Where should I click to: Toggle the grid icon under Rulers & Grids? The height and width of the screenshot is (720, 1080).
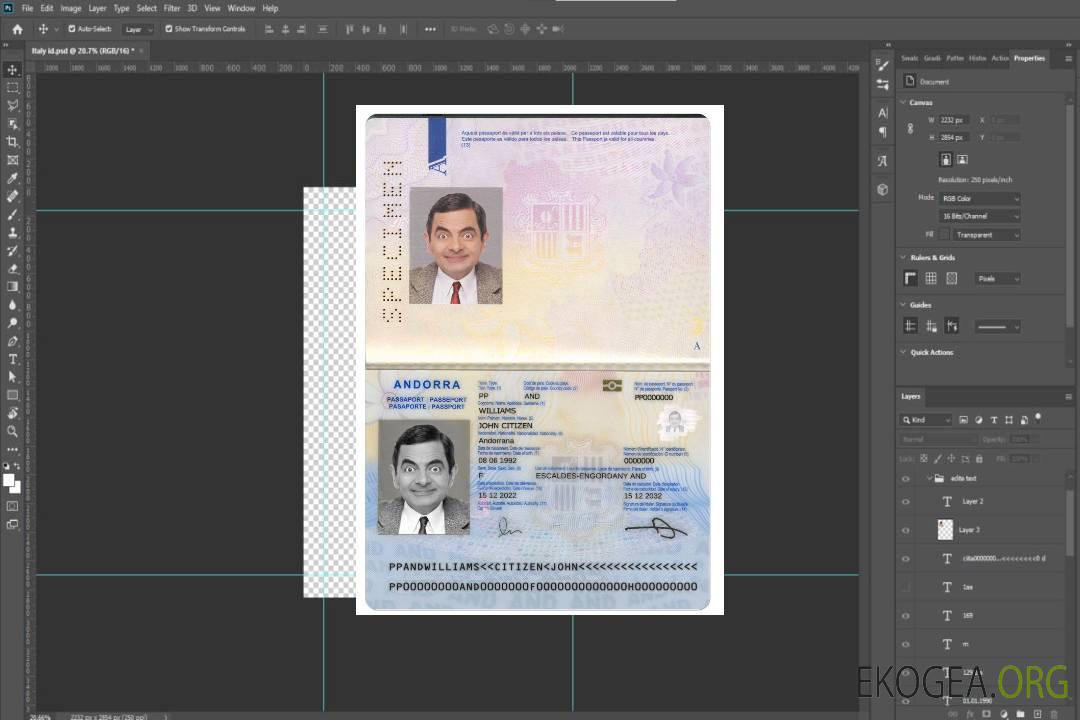(x=931, y=279)
